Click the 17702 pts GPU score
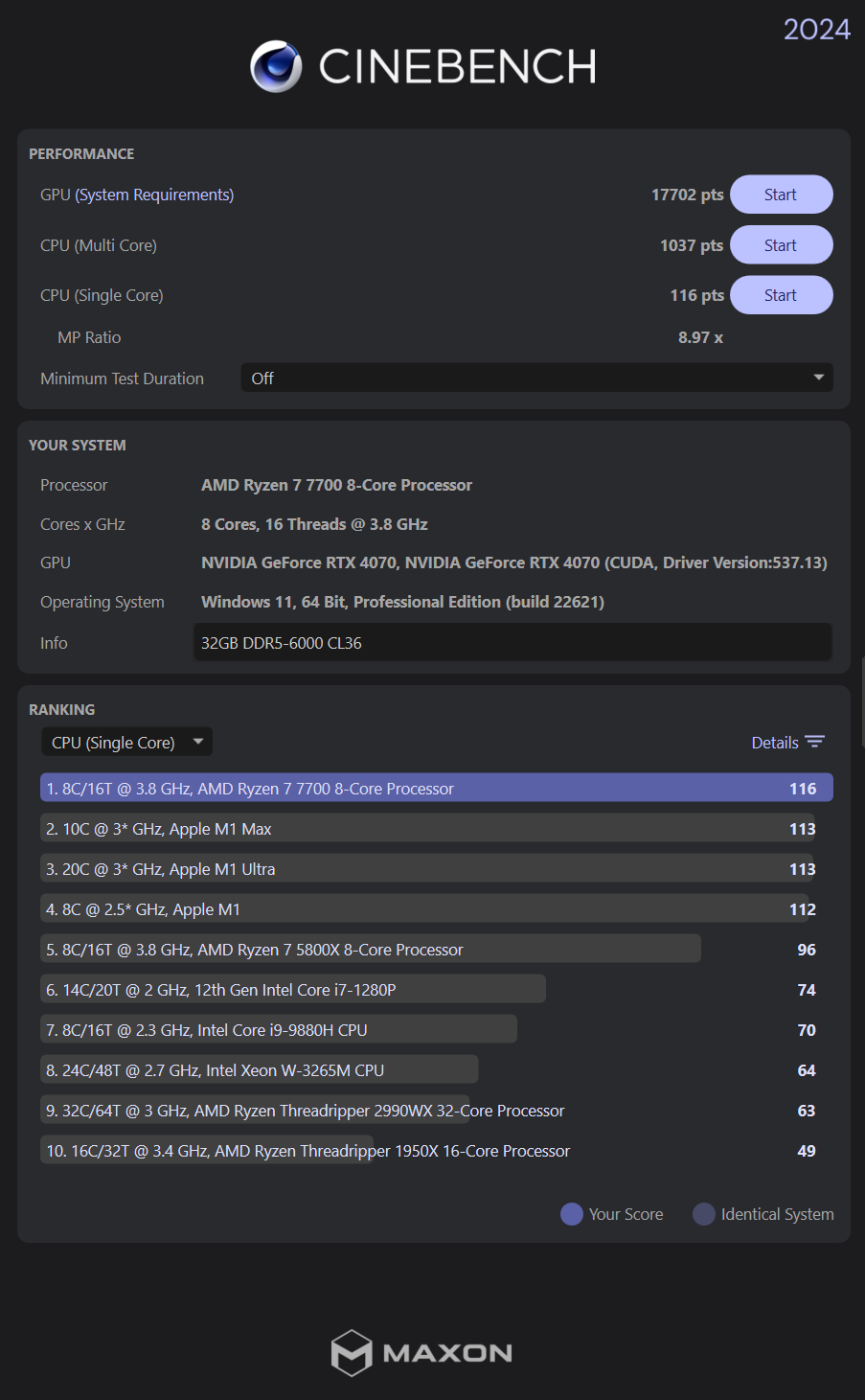 [x=688, y=195]
